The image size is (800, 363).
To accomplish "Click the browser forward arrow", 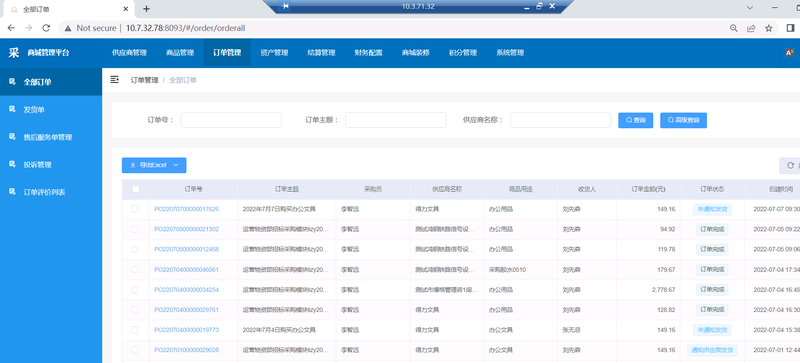I will (29, 28).
